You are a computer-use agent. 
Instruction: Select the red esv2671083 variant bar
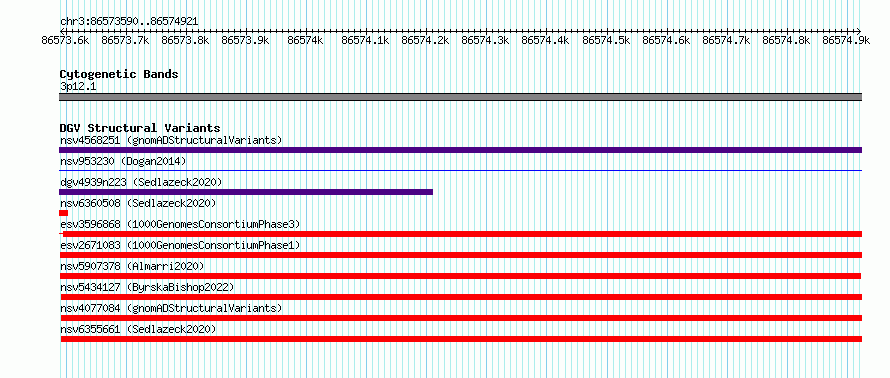click(x=461, y=255)
